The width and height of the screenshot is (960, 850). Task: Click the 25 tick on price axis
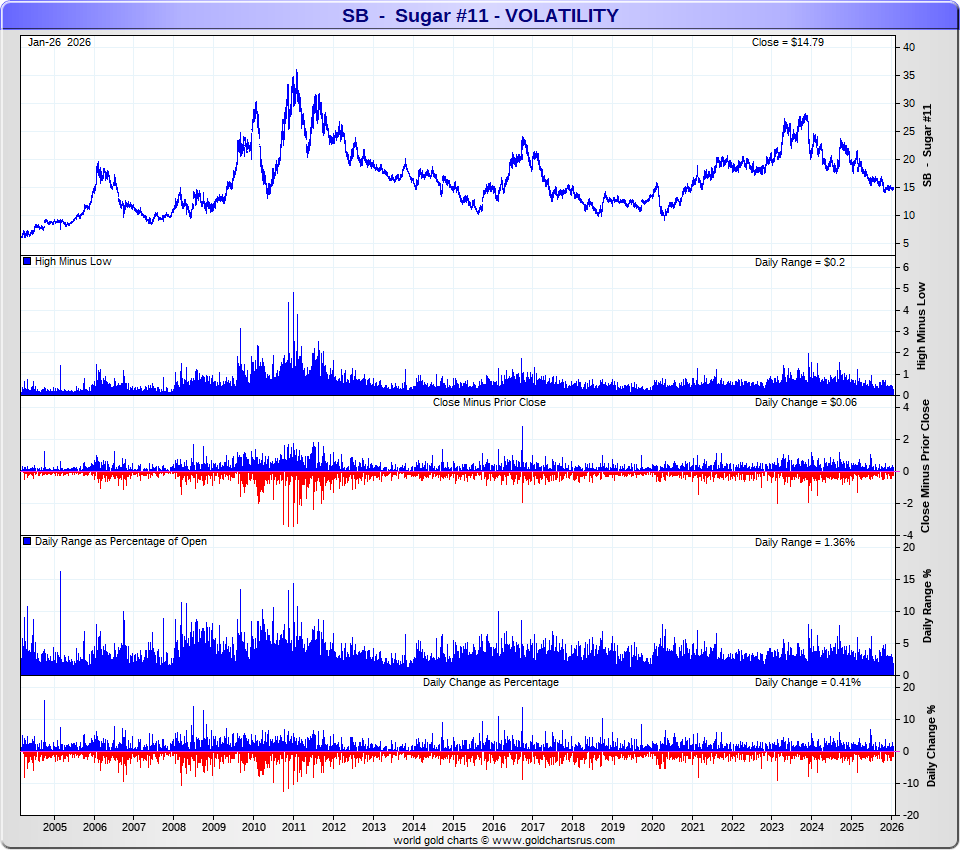[909, 131]
